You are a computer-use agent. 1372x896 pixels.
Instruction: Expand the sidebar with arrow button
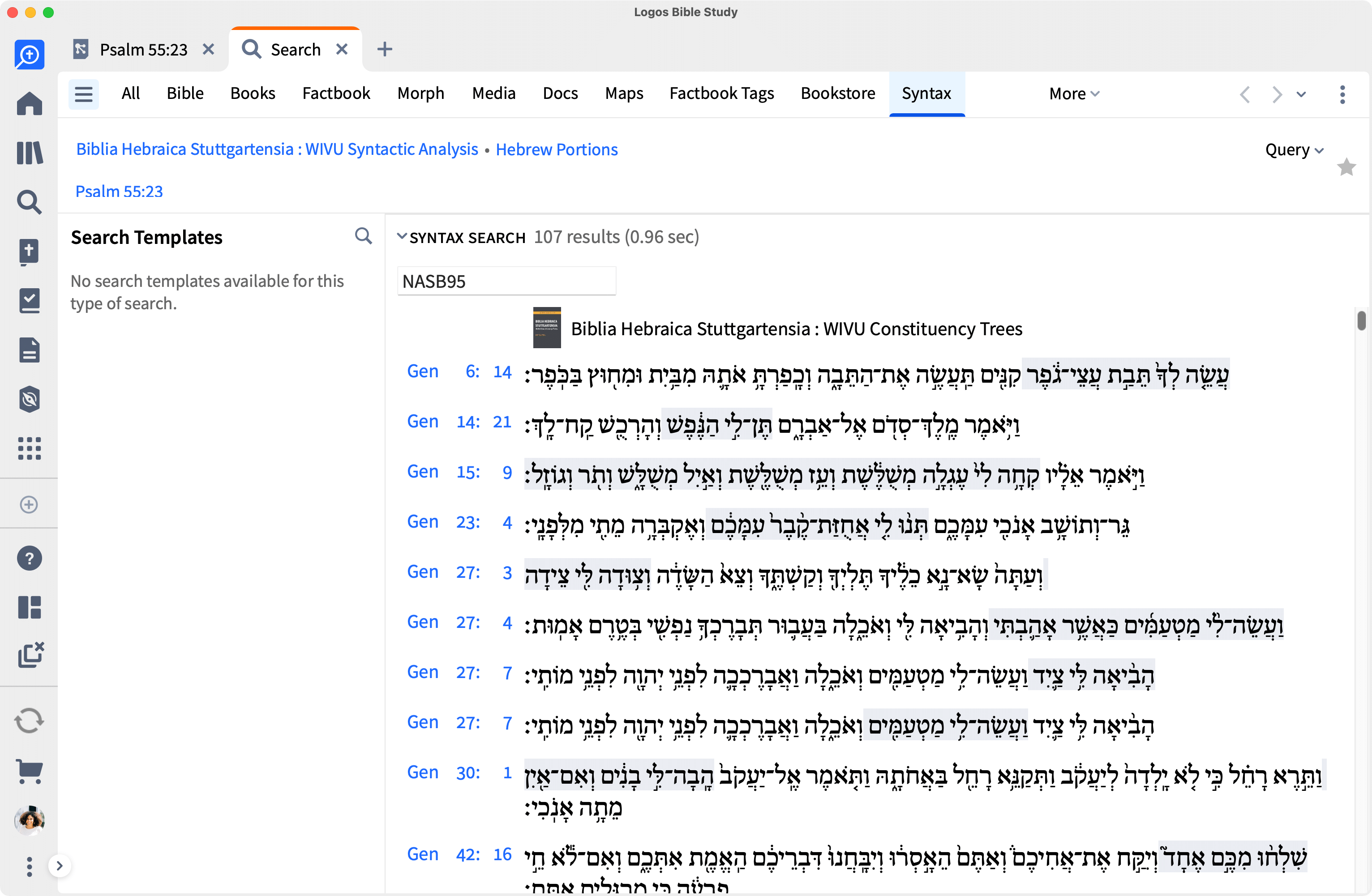(x=60, y=866)
